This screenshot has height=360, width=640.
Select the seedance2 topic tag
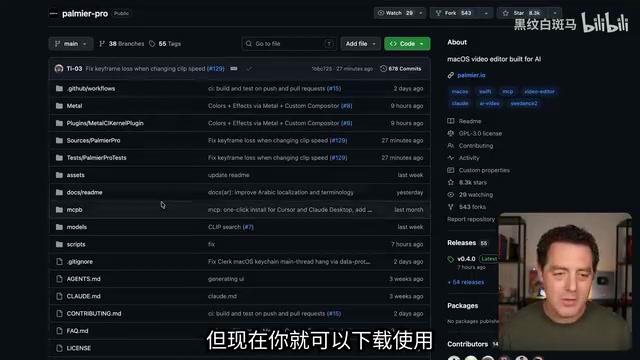[x=524, y=103]
